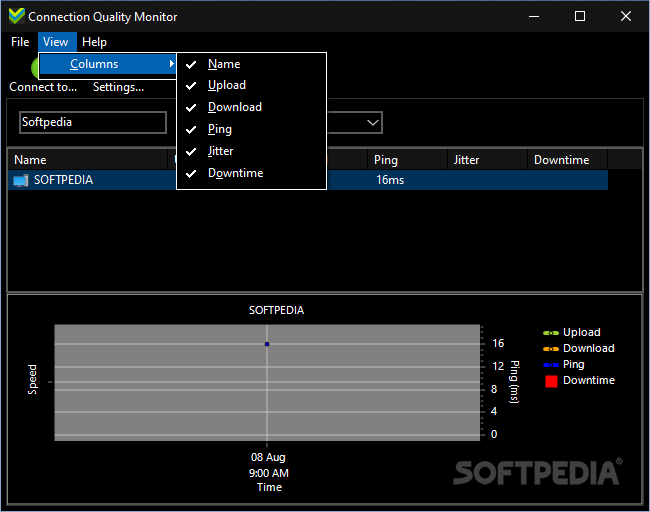Click the Ping legend marker

pyautogui.click(x=551, y=365)
